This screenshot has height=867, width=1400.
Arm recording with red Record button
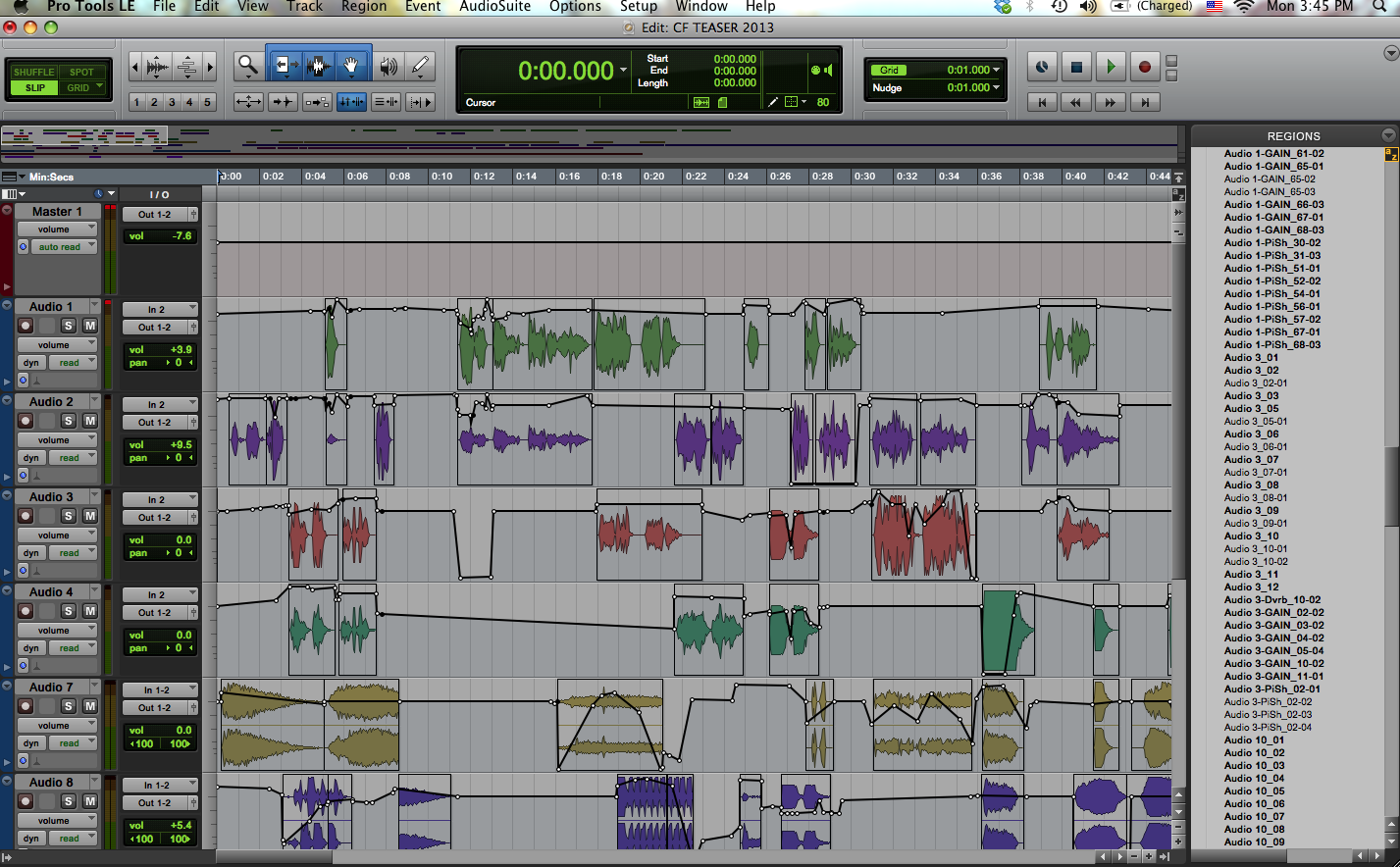coord(1145,68)
